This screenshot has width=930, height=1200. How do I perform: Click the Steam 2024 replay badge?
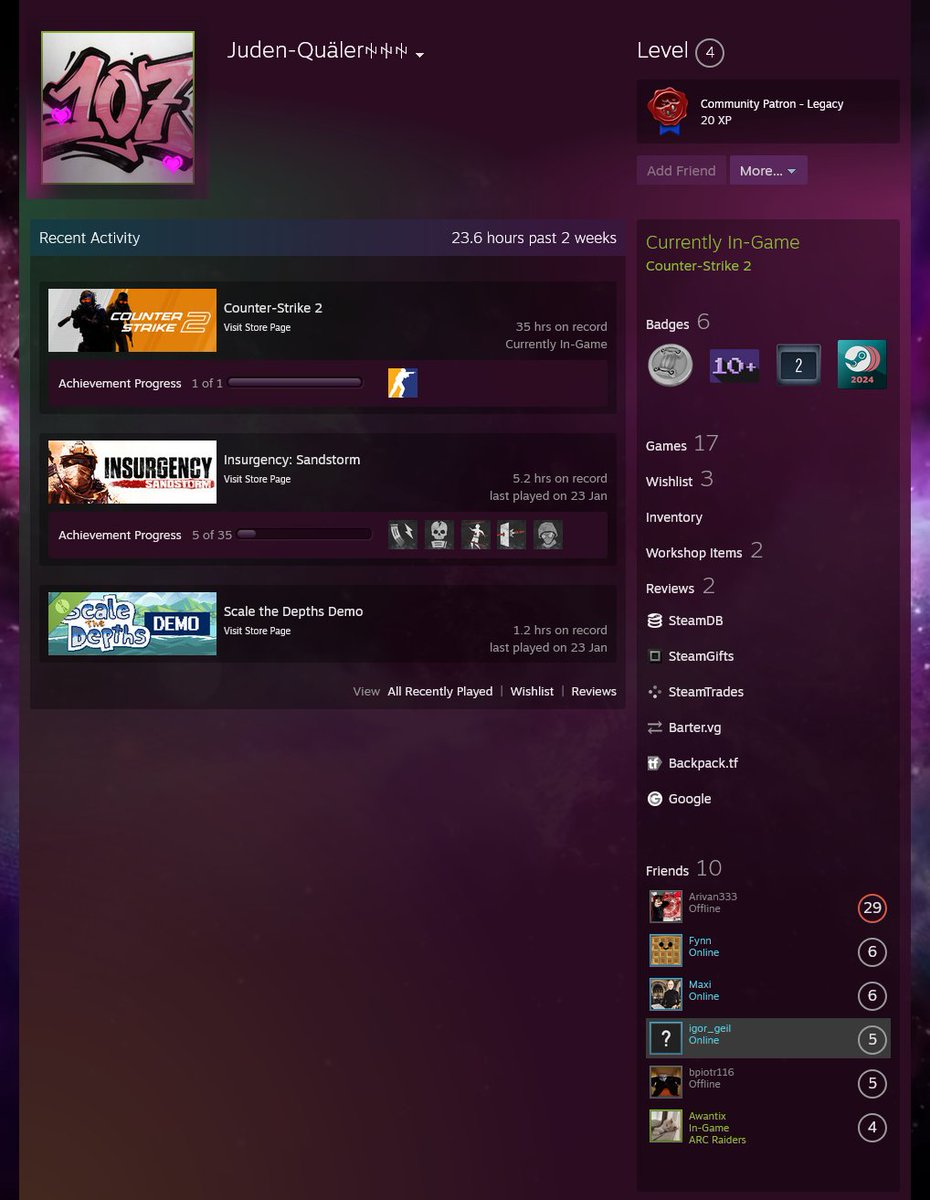pos(862,365)
